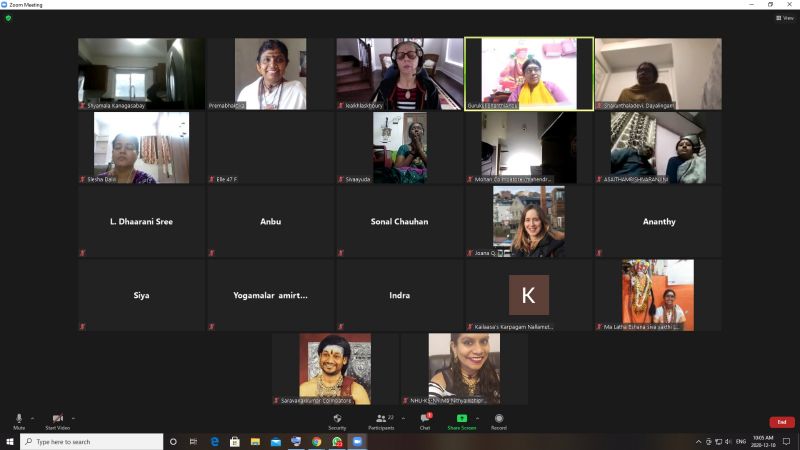
Task: Open the Chat panel
Action: [x=425, y=419]
